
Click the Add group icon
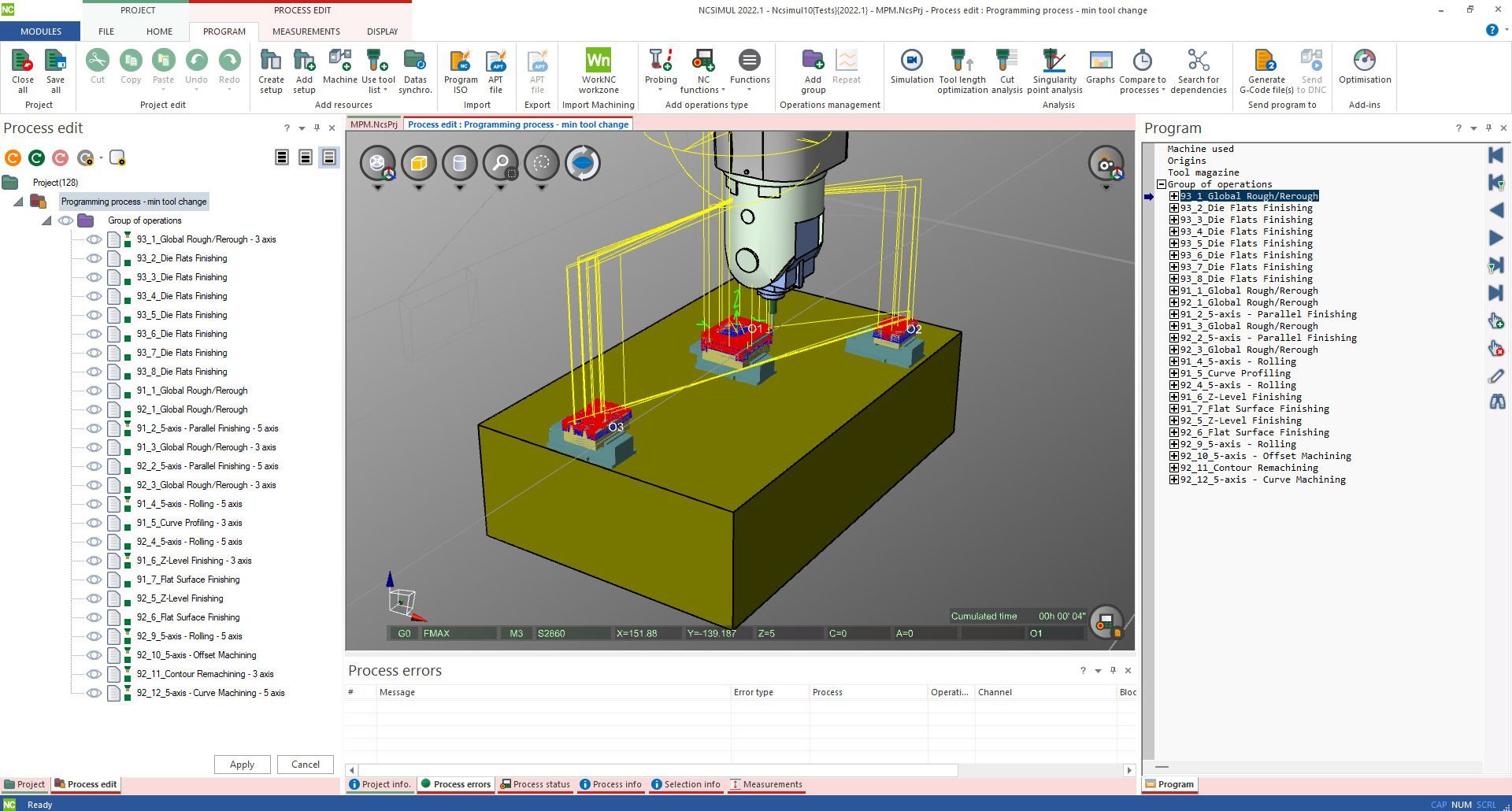click(x=813, y=71)
